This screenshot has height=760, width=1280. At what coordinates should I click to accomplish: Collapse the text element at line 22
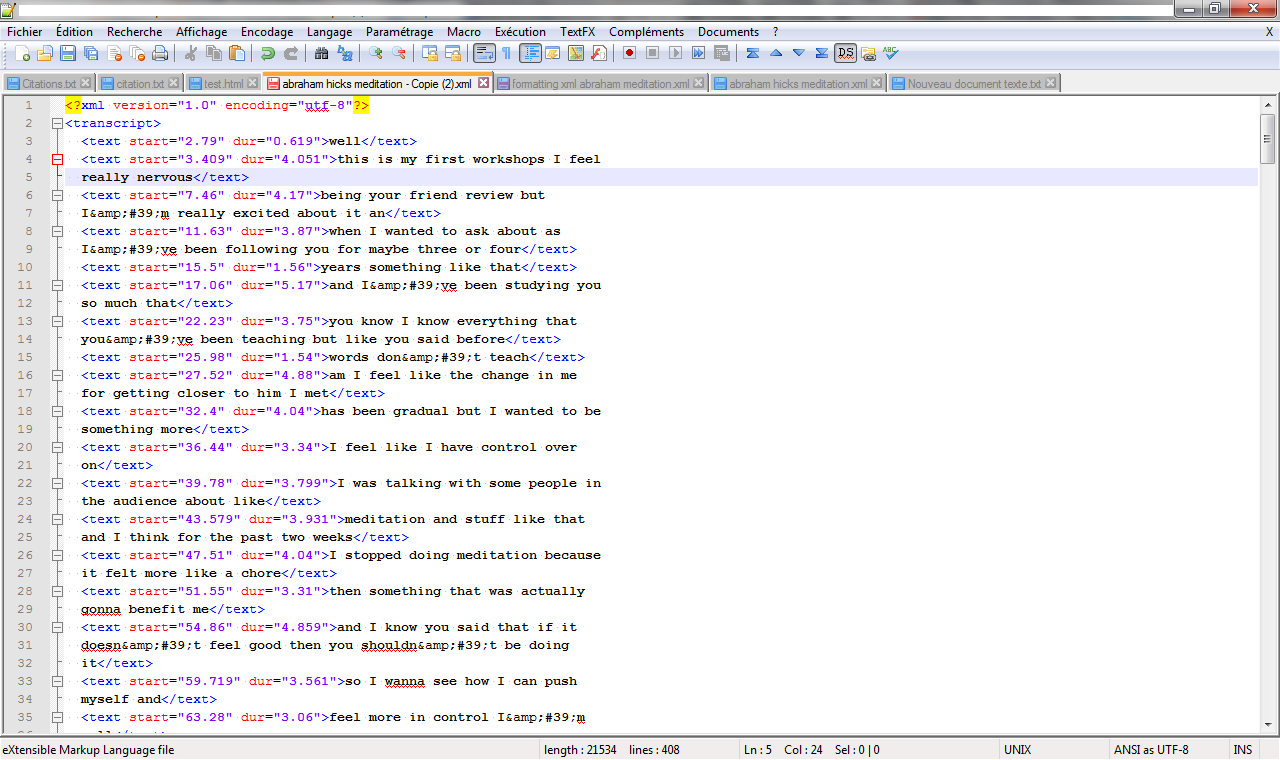(57, 483)
